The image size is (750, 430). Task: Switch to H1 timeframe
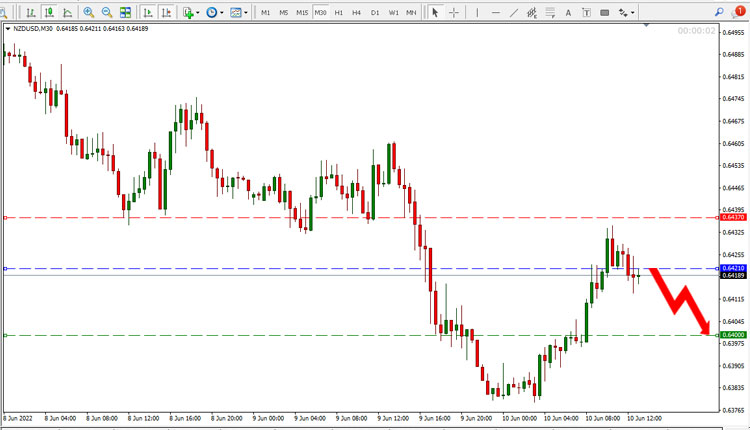coord(339,12)
